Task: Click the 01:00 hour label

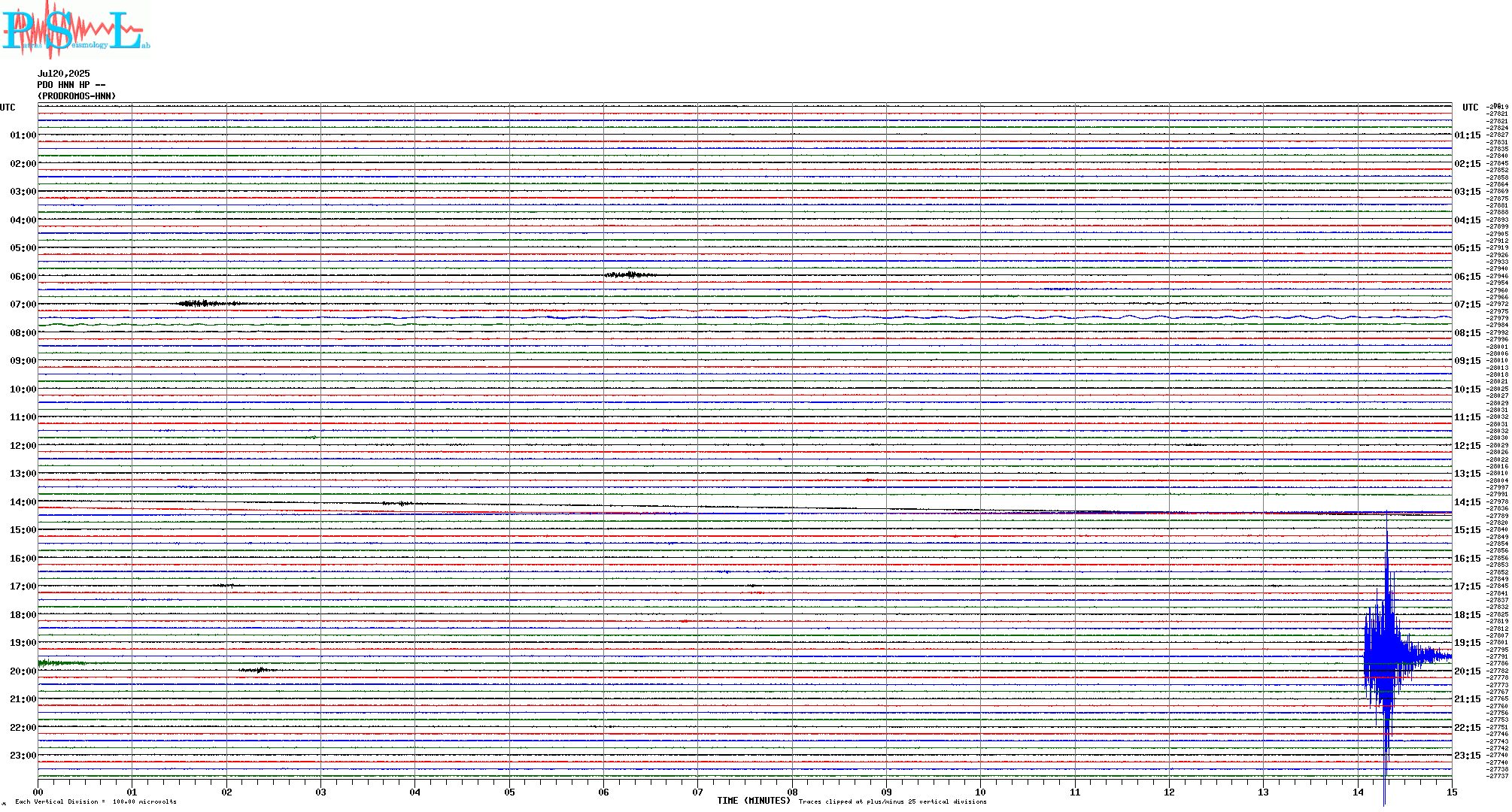Action: [x=23, y=135]
